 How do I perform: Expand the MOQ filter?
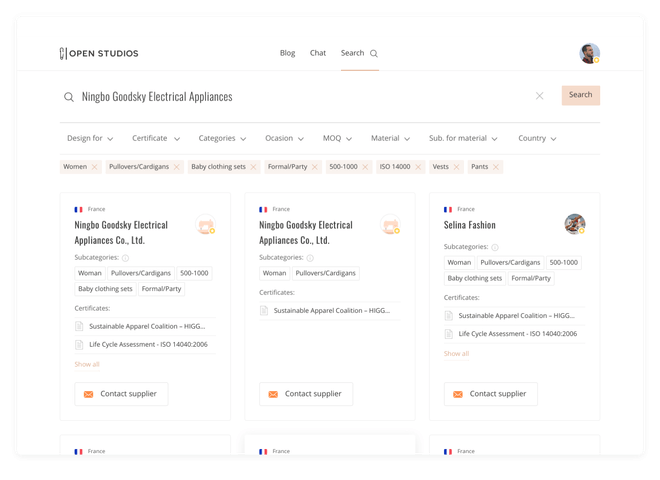[x=337, y=139]
